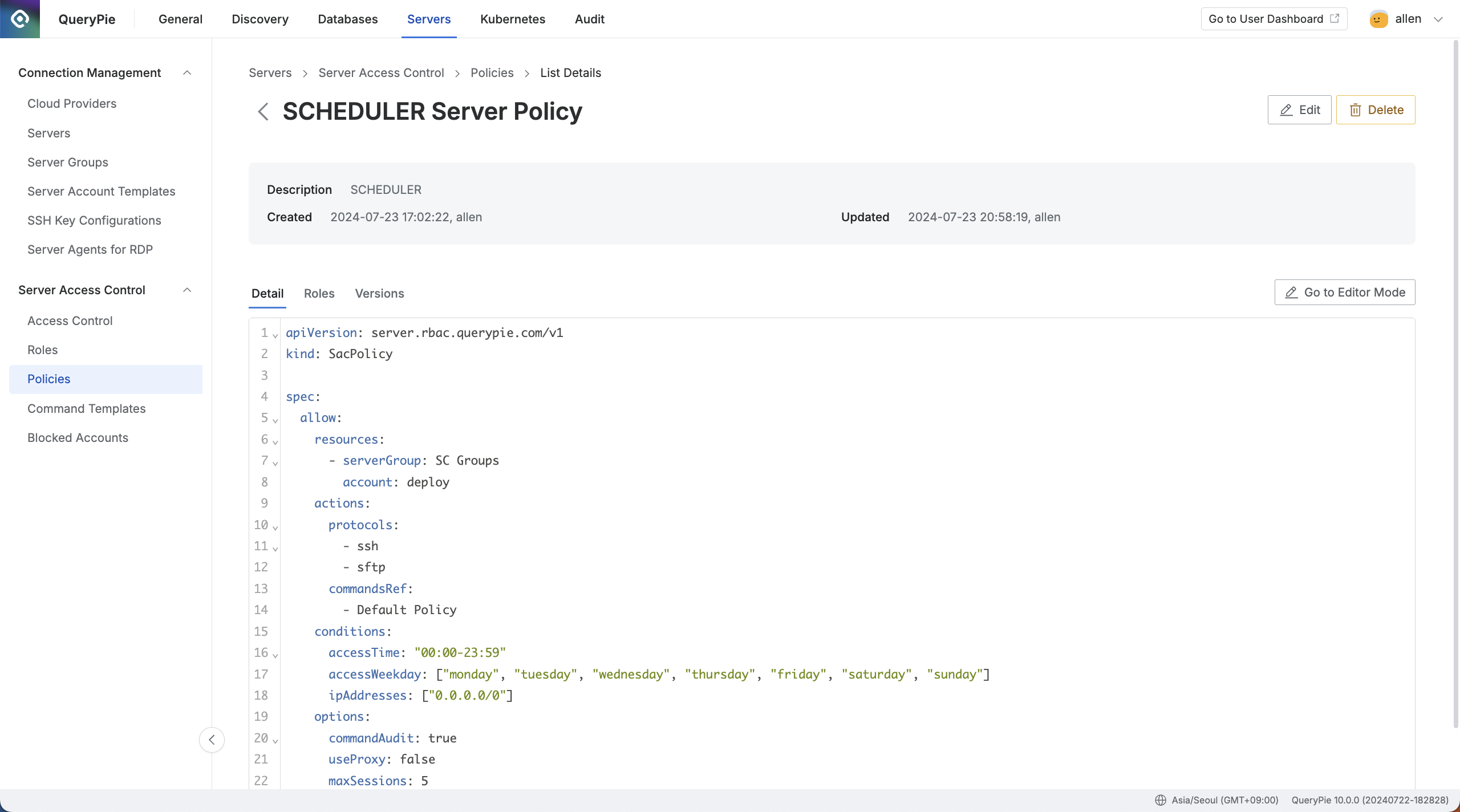Click the Created timestamp value

[x=406, y=217]
